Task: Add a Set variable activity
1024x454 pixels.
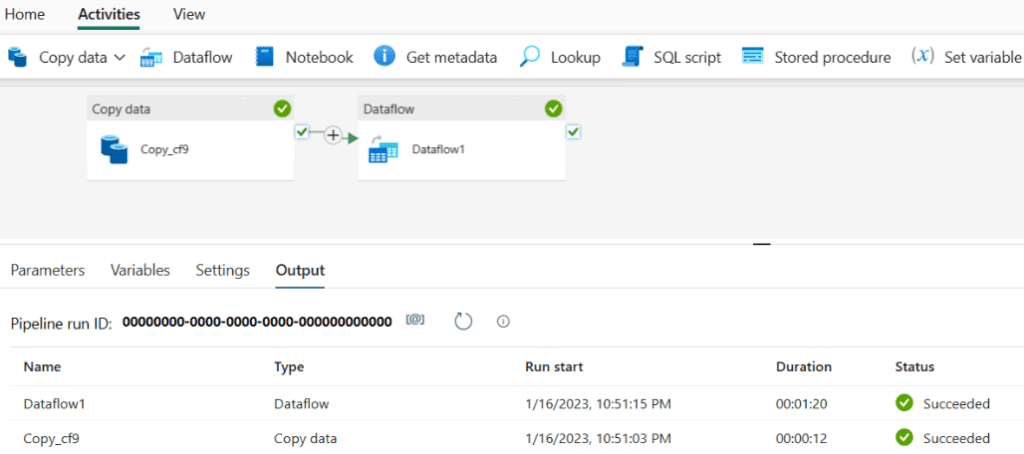Action: (x=967, y=57)
